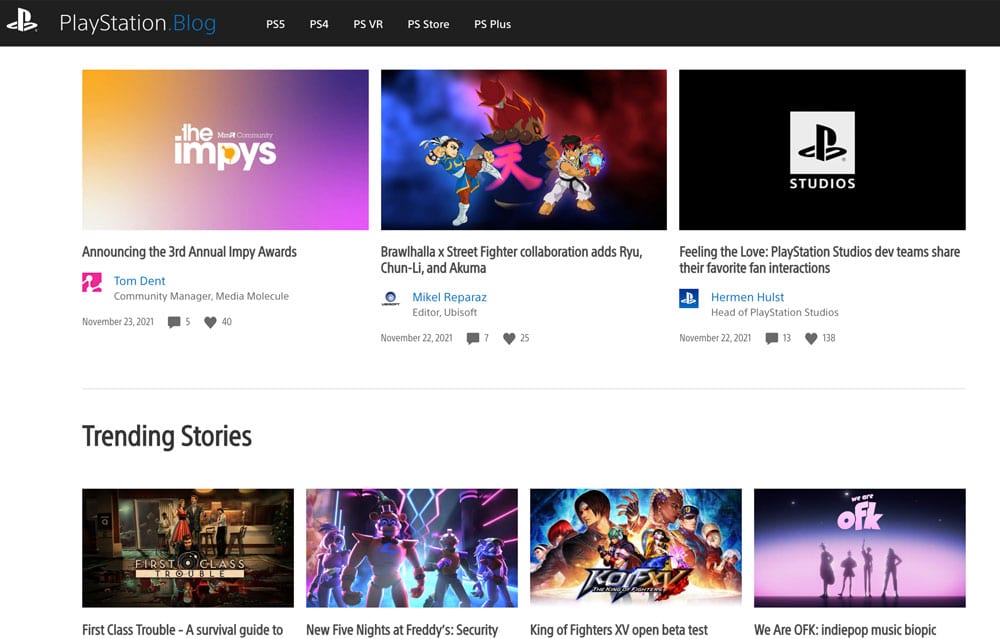The width and height of the screenshot is (1000, 639).
Task: Open the KOF XV trending thumbnail
Action: point(636,548)
